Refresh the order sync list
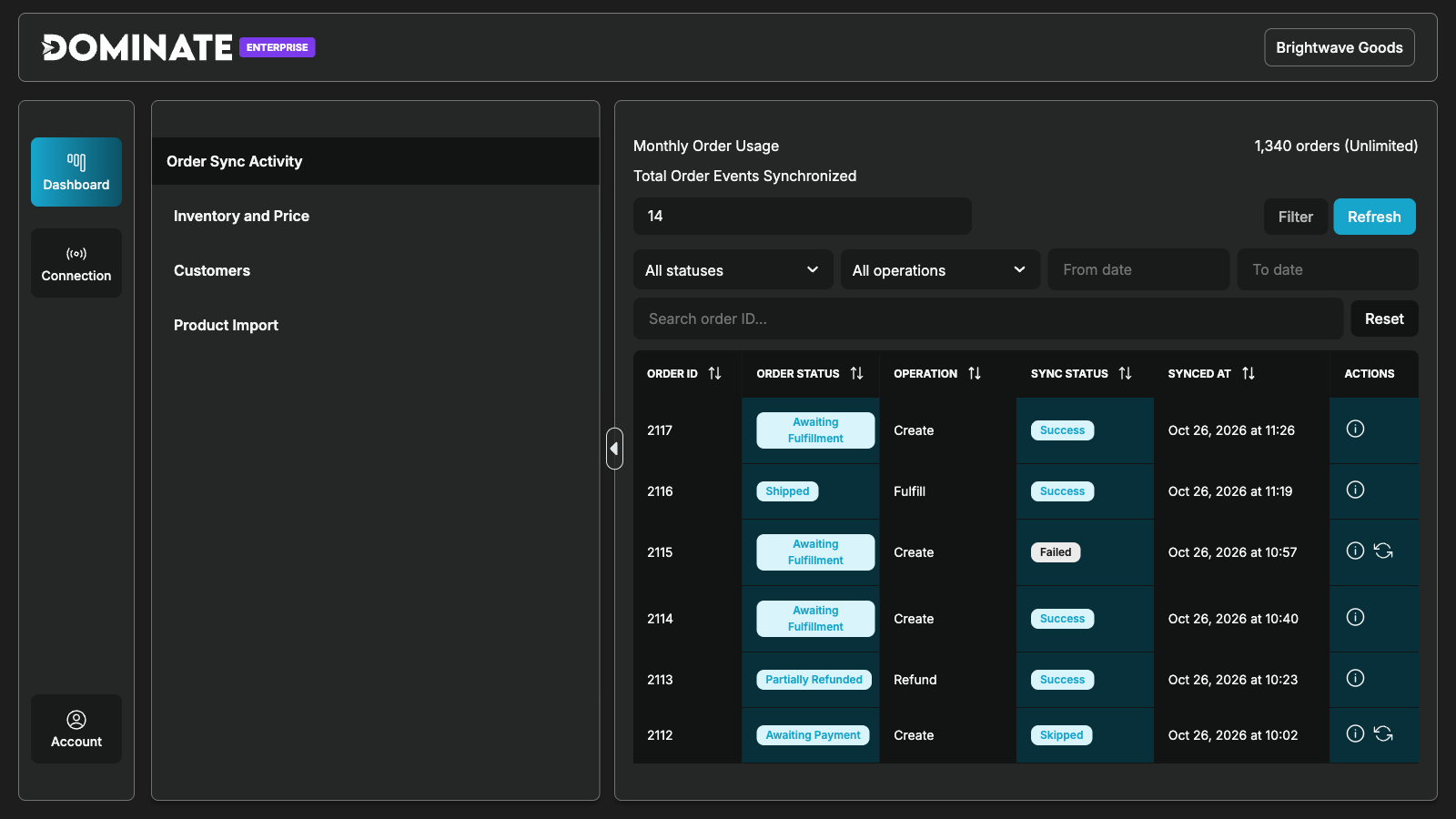This screenshot has height=819, width=1456. click(1374, 217)
